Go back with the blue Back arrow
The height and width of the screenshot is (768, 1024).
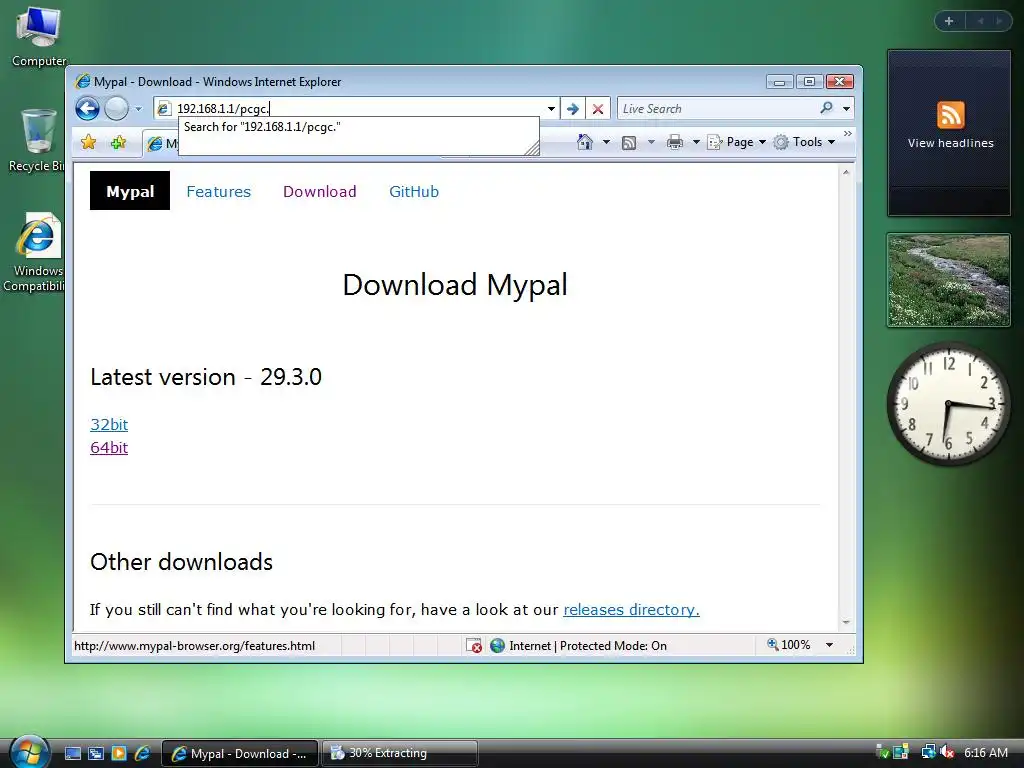(88, 108)
